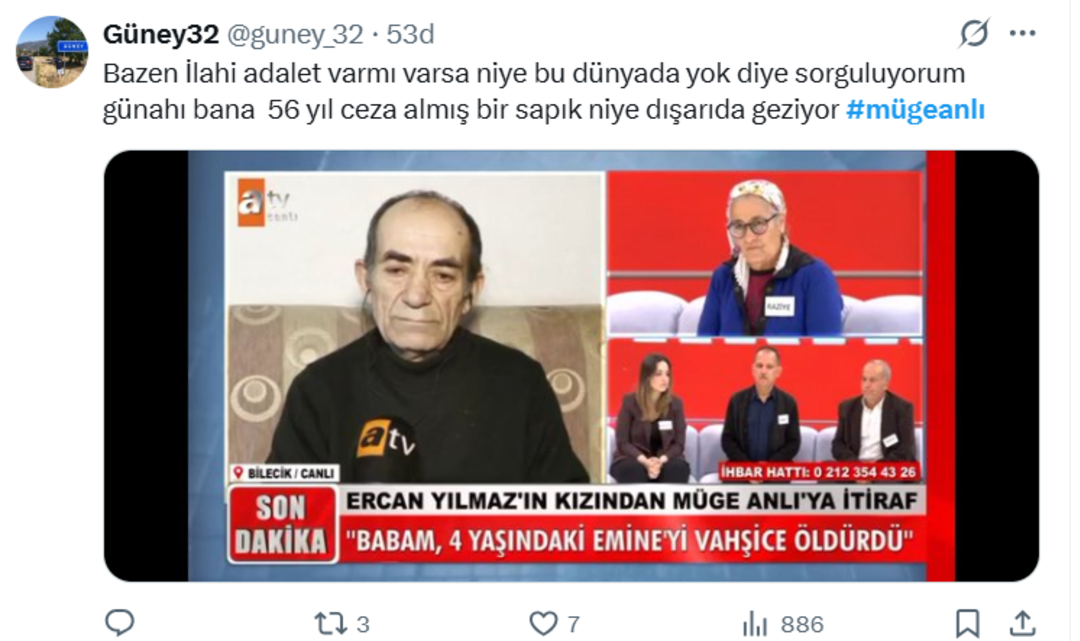Reply using the speech bubble icon
This screenshot has height=641, width=1080.
click(119, 623)
